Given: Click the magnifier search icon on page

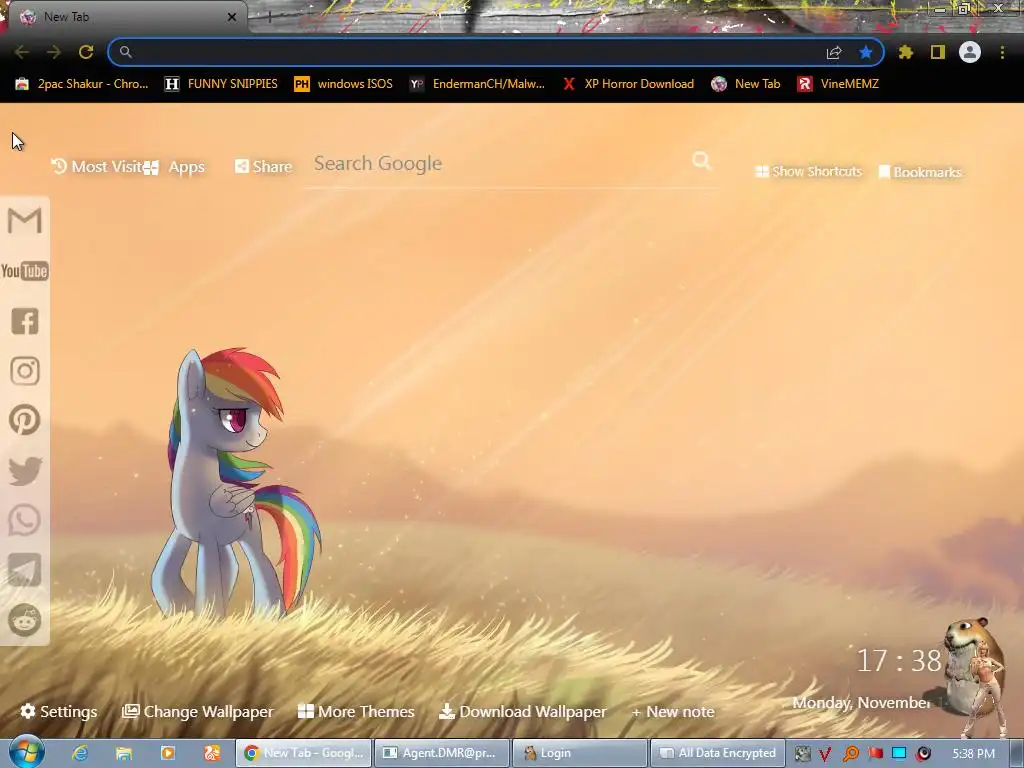Looking at the screenshot, I should 701,161.
